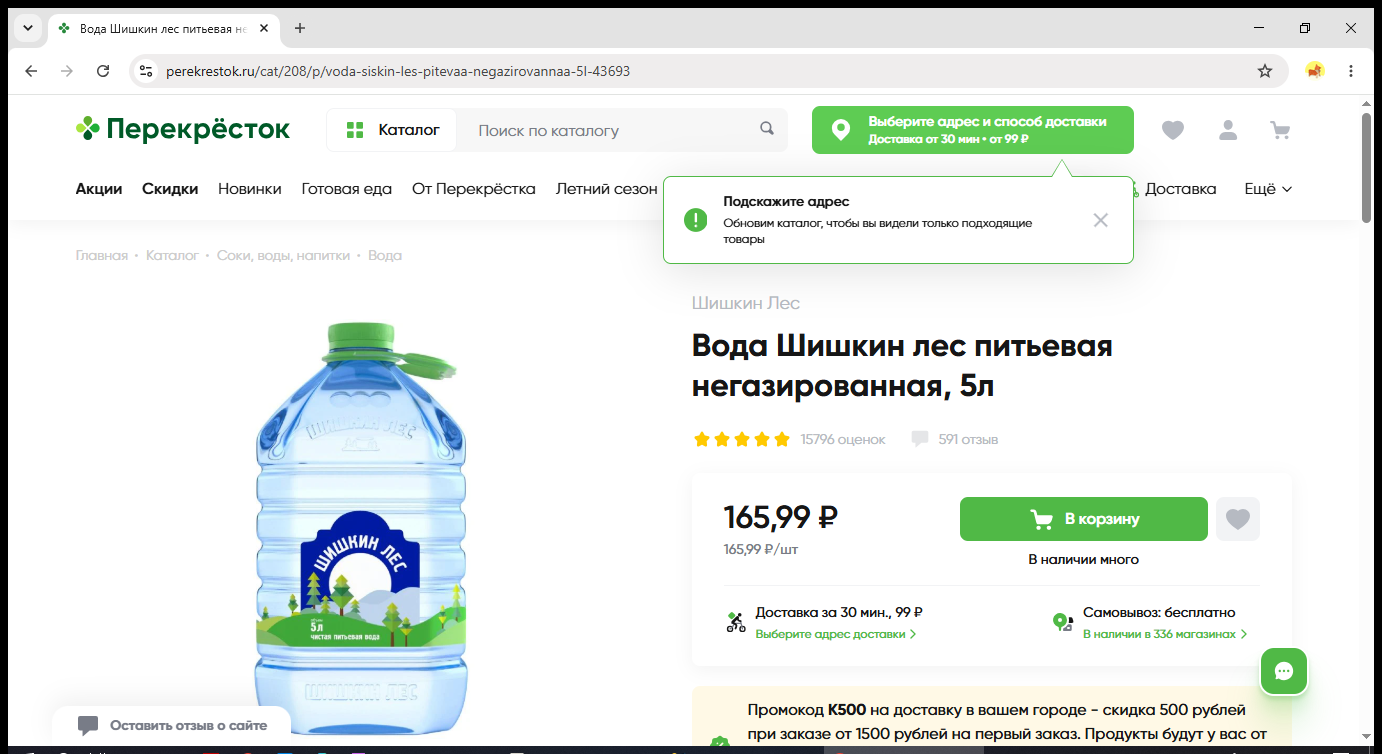Click the browser forward arrow

pyautogui.click(x=67, y=71)
